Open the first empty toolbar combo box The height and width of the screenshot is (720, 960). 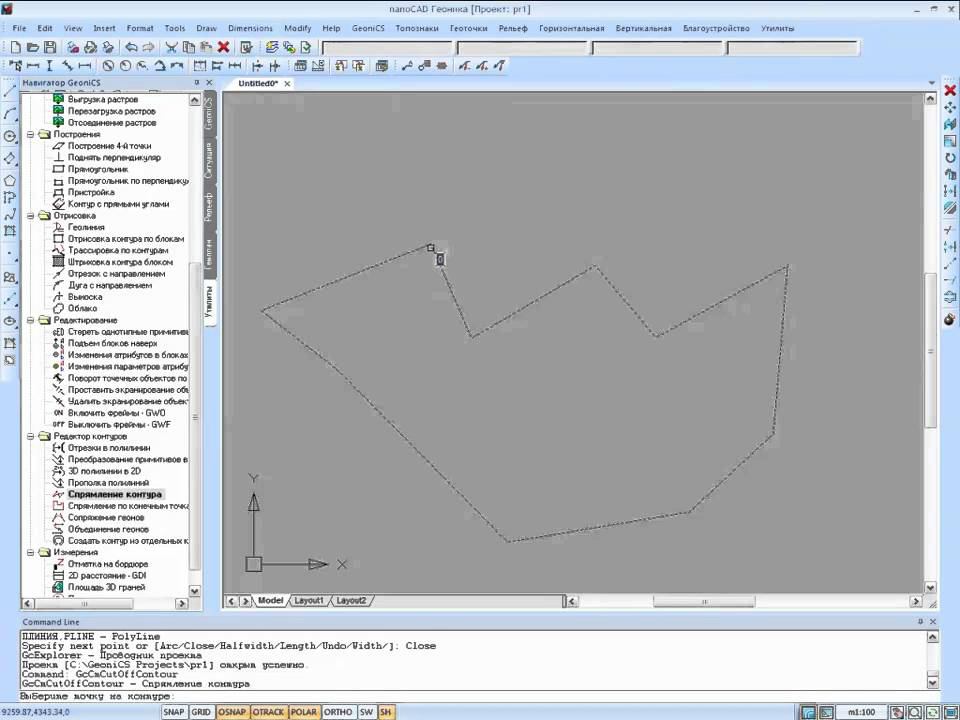(x=387, y=48)
